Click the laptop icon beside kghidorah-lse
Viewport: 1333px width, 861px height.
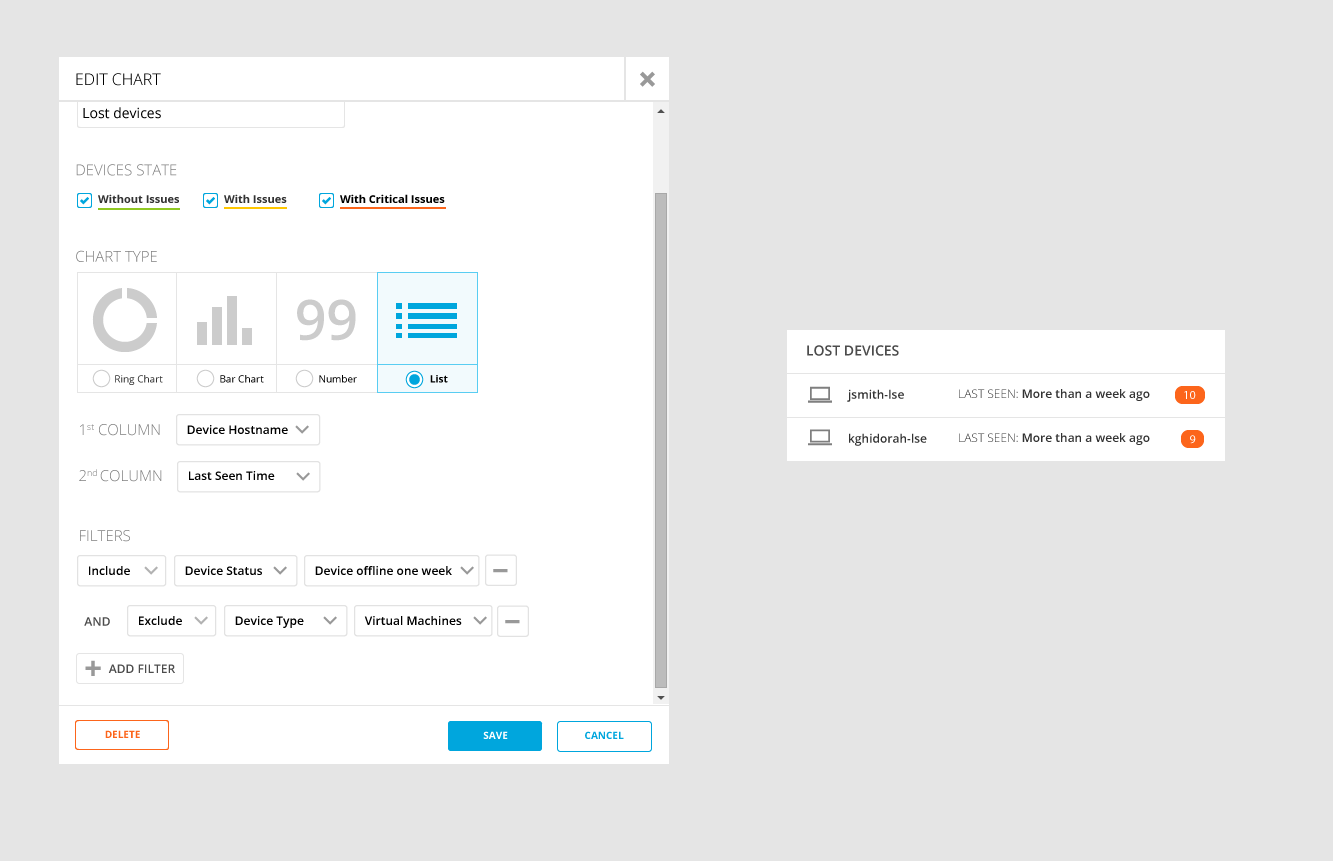coord(820,438)
